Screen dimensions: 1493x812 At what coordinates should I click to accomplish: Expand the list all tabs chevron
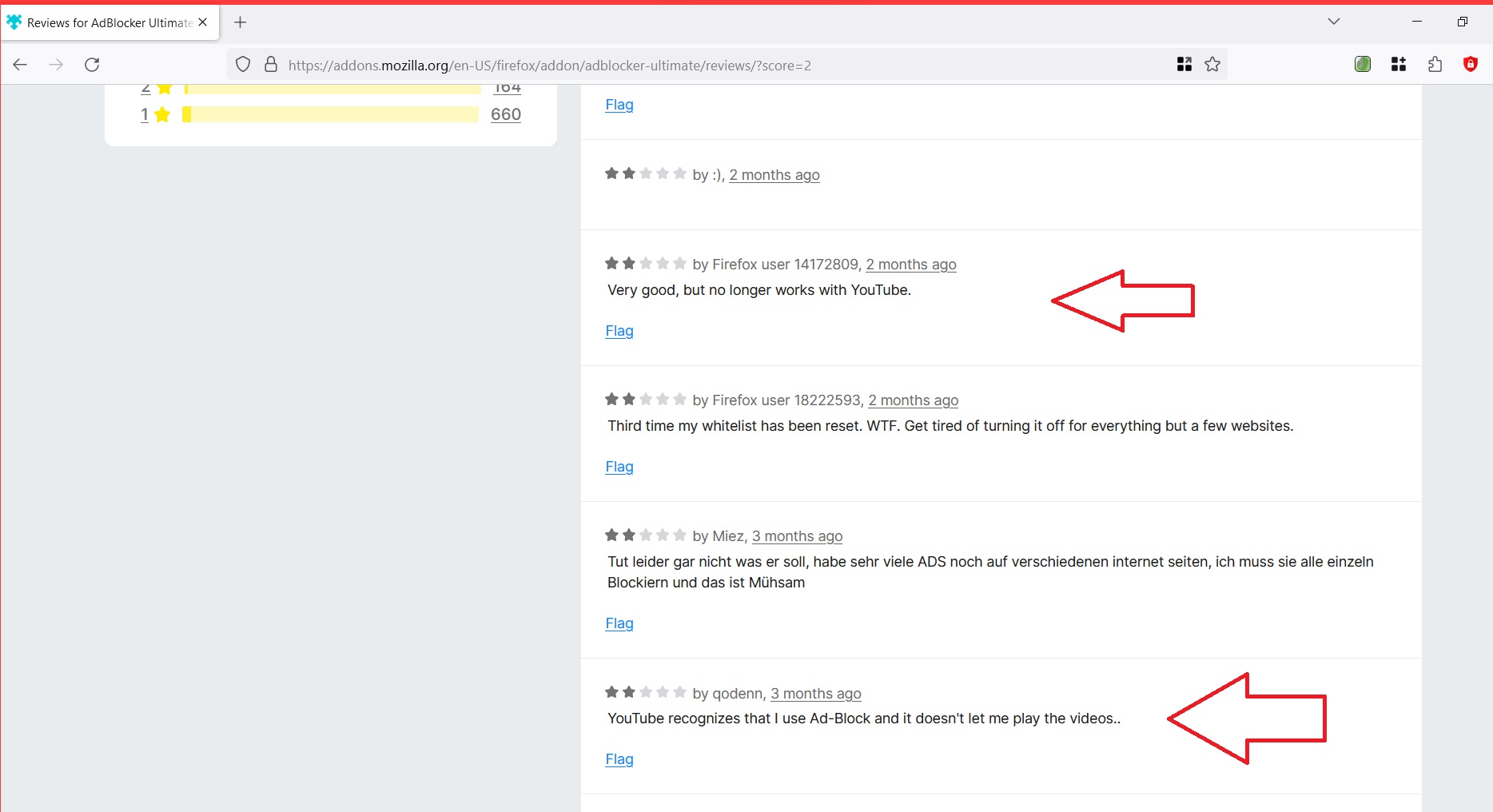pyautogui.click(x=1334, y=22)
